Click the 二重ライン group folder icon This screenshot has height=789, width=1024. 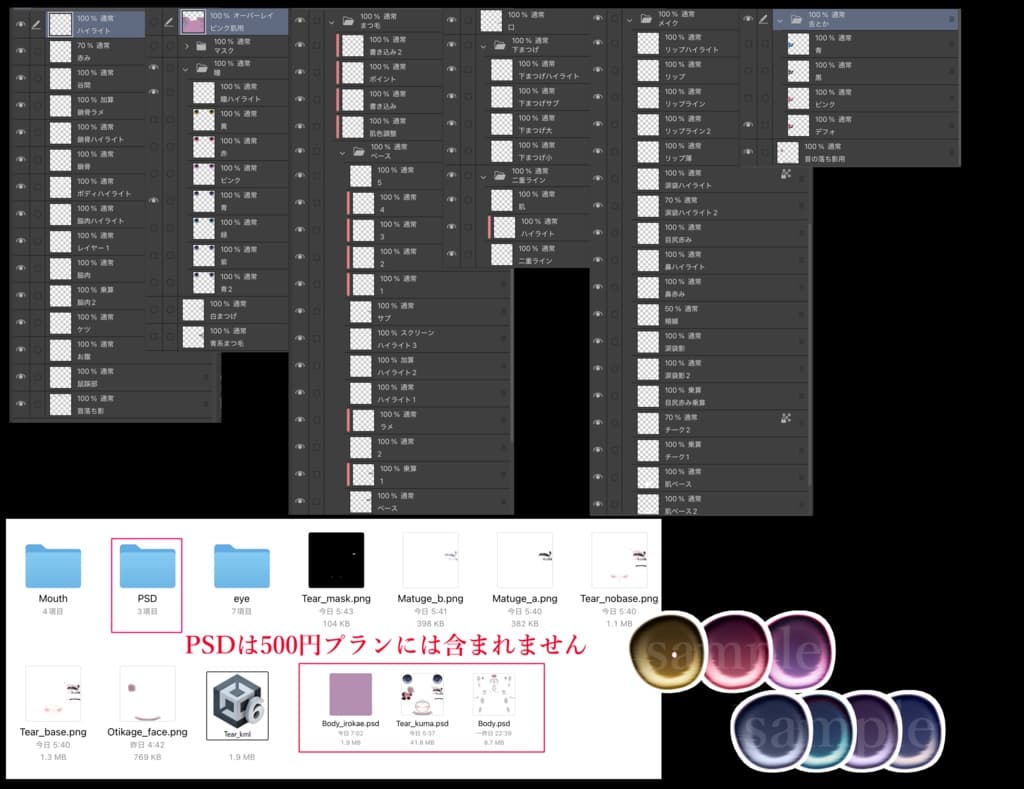point(499,176)
